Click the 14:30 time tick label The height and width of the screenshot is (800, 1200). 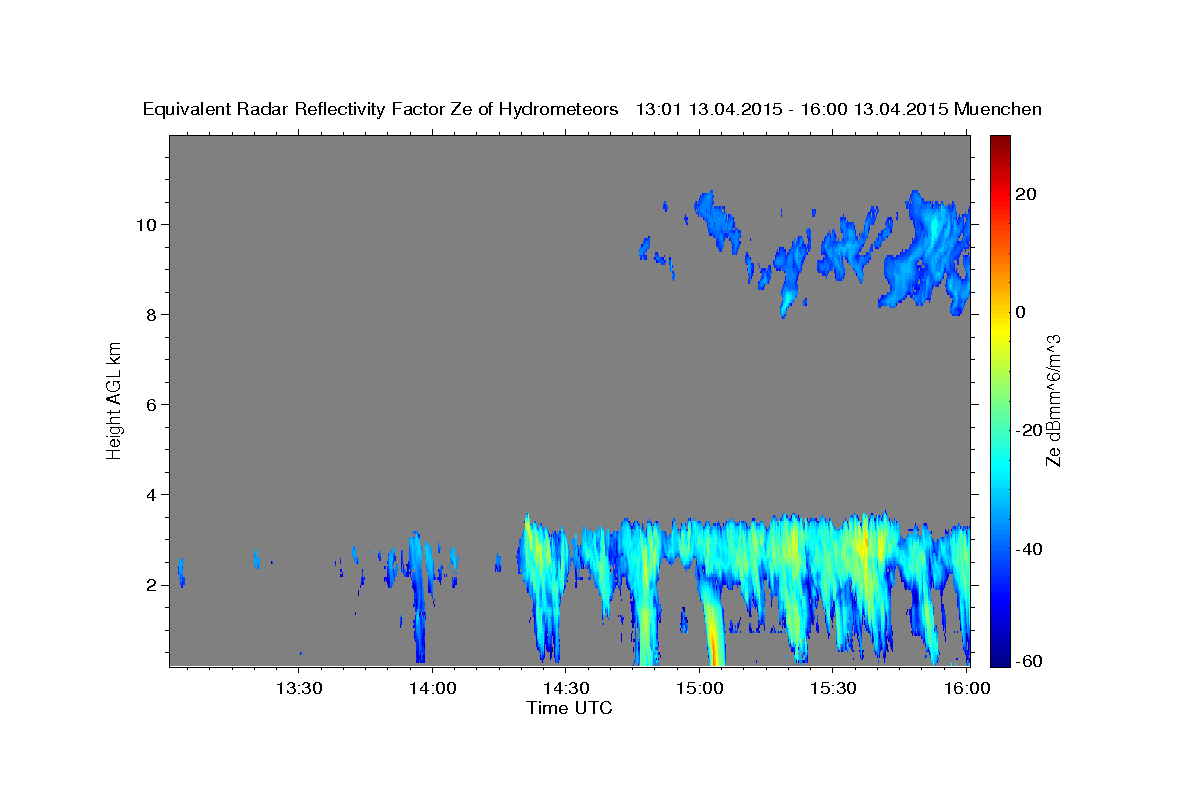coord(565,688)
